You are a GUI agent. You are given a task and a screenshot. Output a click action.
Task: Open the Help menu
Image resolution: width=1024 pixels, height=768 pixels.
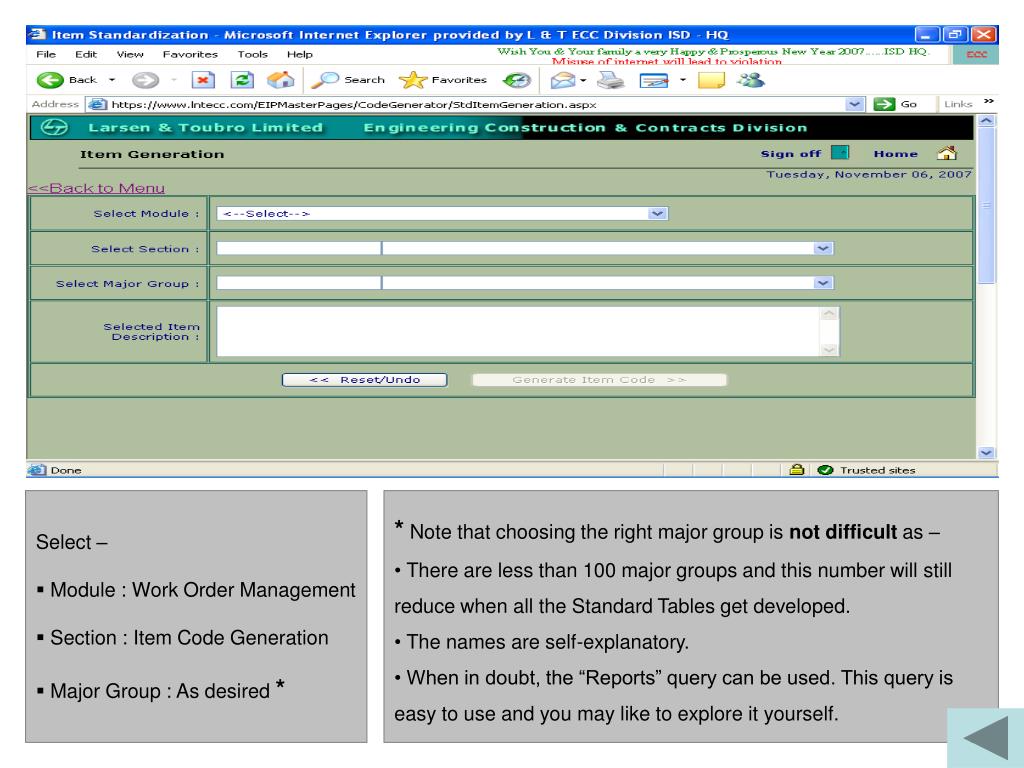tap(299, 54)
